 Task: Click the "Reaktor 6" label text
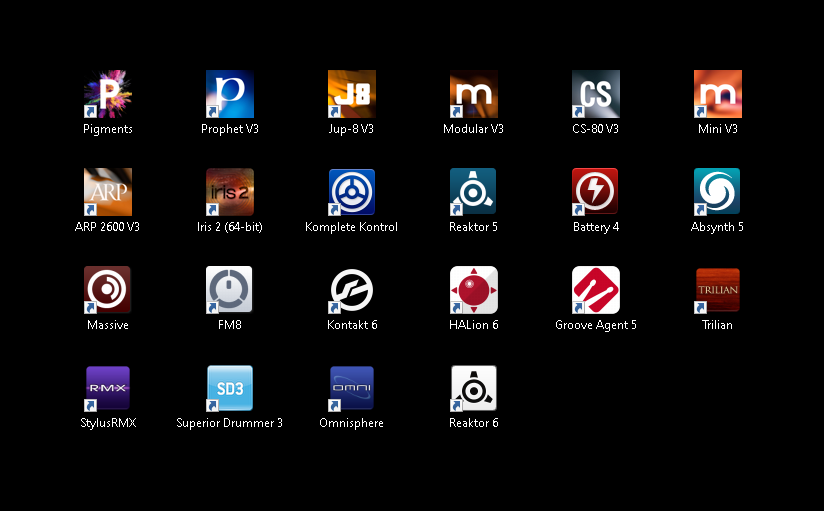coord(473,423)
